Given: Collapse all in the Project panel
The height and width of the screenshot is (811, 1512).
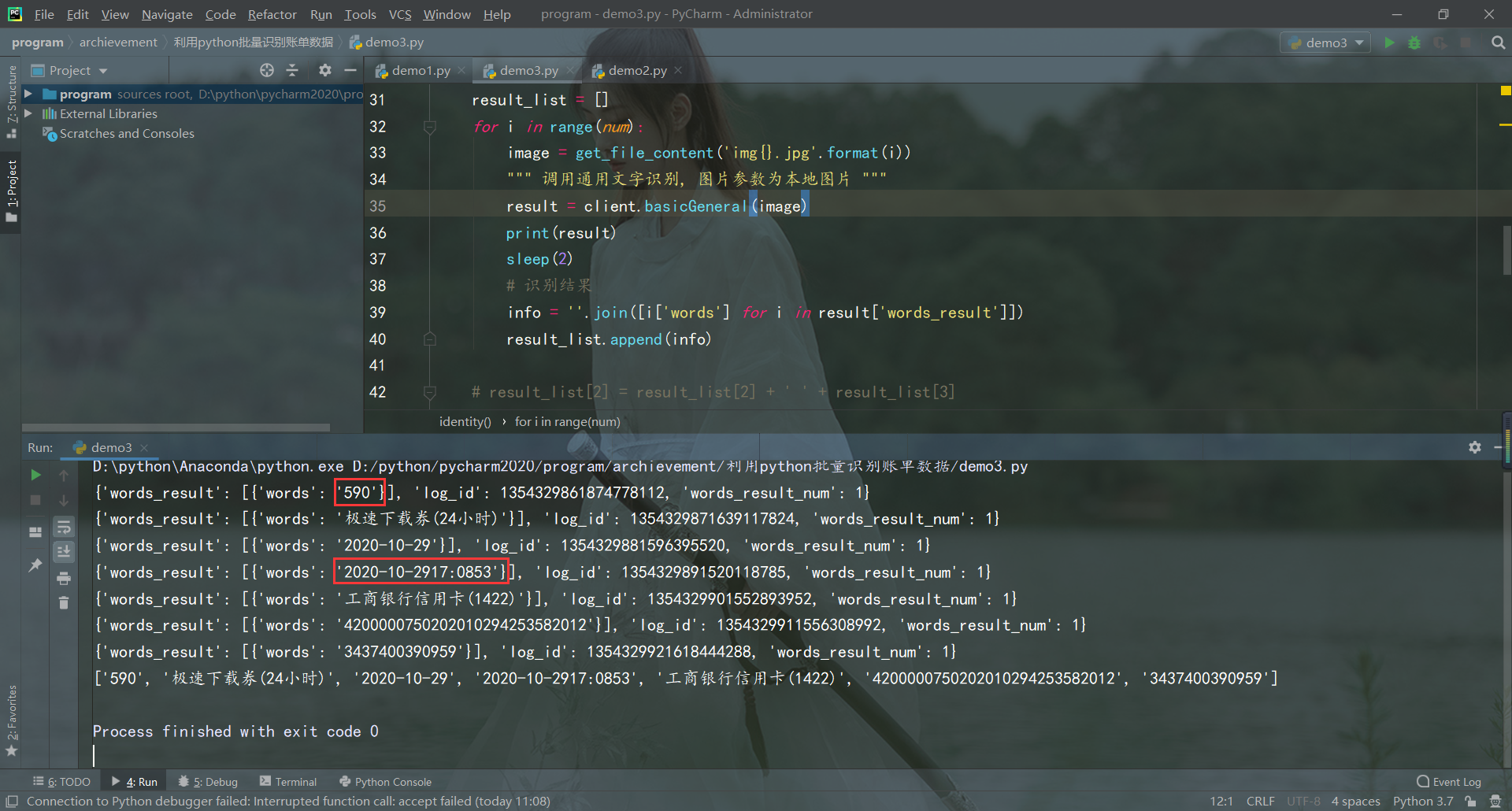Looking at the screenshot, I should pyautogui.click(x=292, y=70).
